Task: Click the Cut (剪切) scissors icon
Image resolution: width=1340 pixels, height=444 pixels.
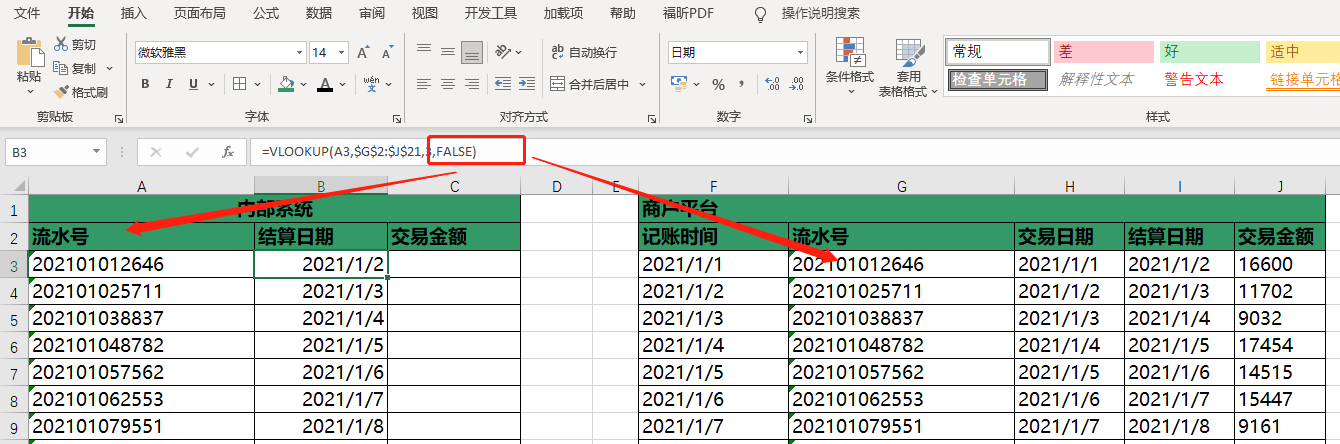Action: click(x=61, y=44)
